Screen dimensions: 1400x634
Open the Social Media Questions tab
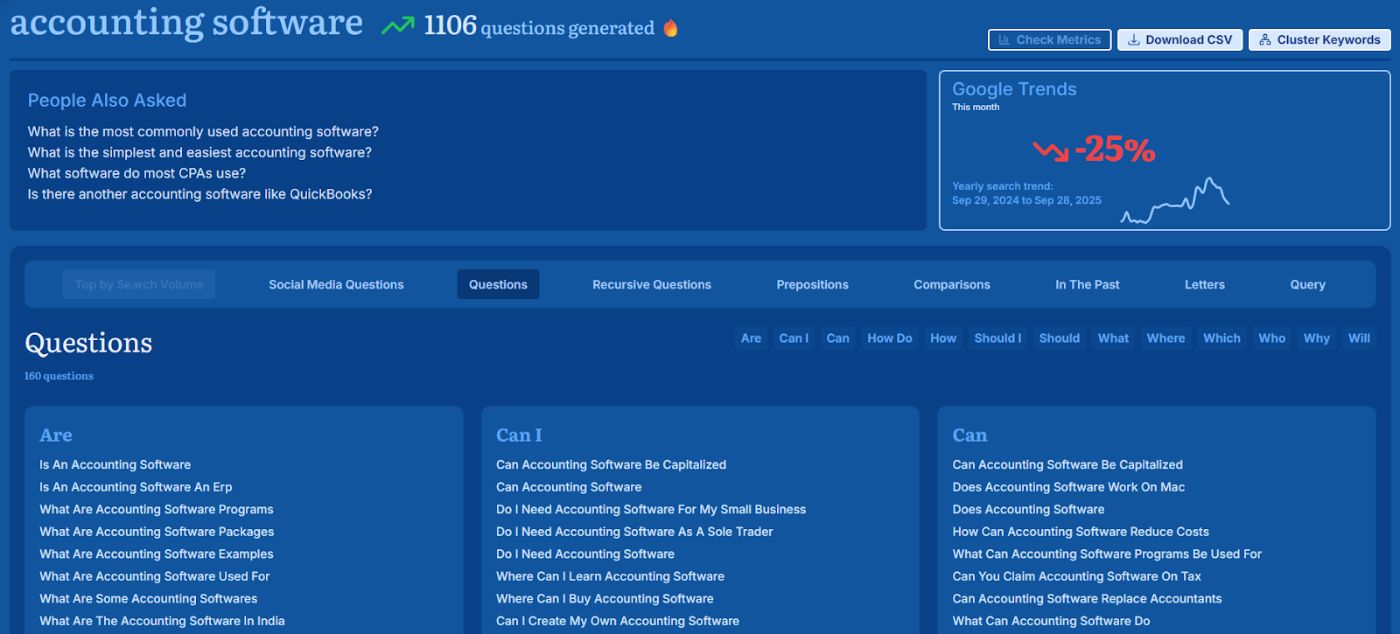click(x=336, y=285)
